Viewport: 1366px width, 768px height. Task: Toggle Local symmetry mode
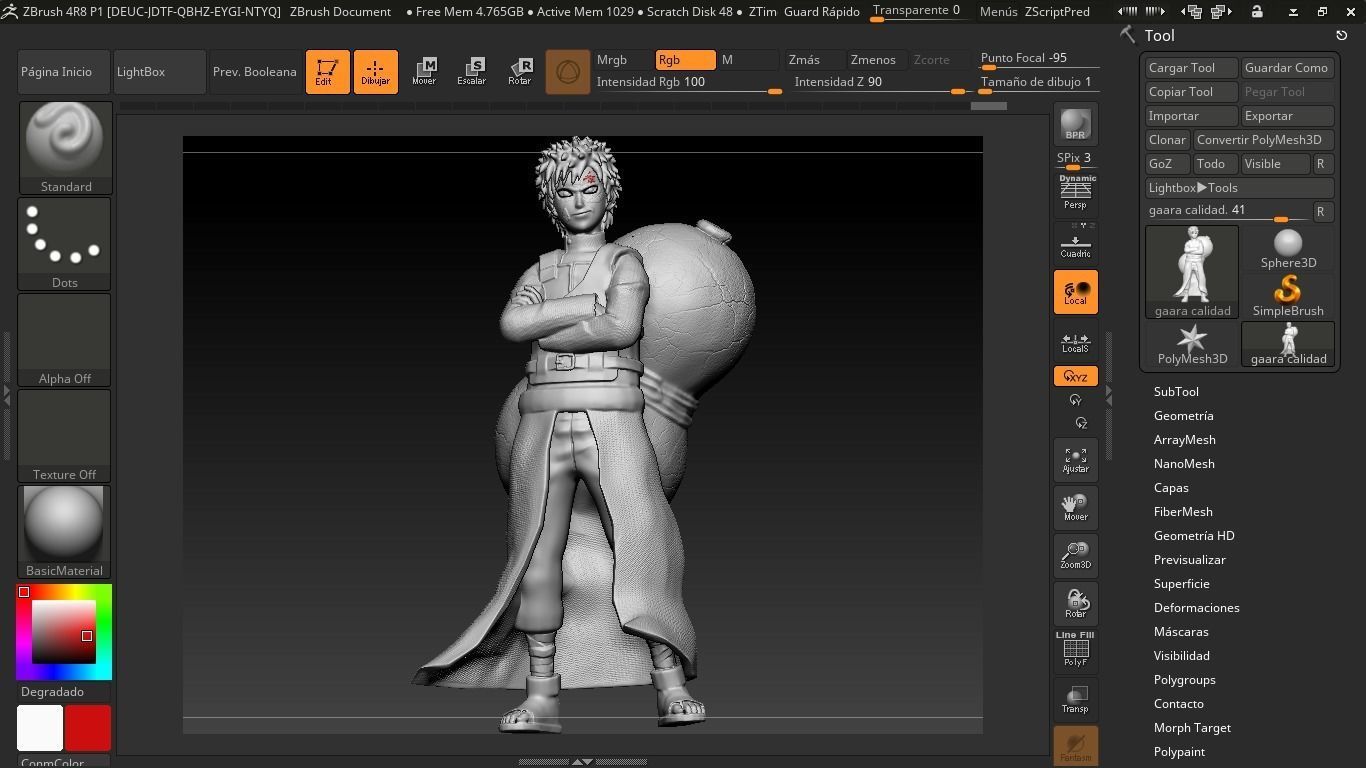tap(1075, 292)
